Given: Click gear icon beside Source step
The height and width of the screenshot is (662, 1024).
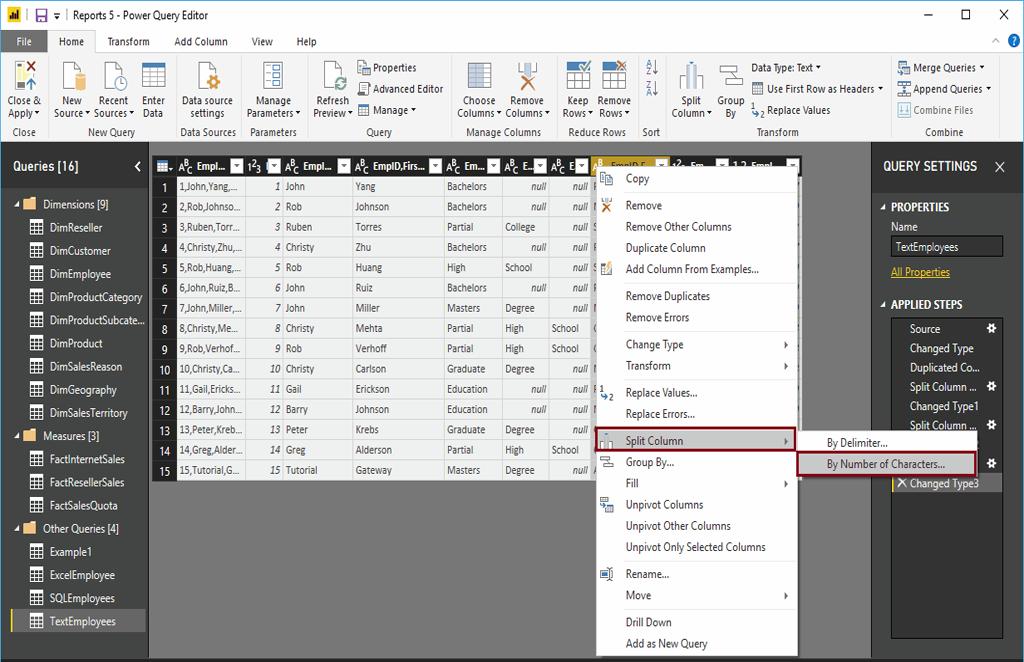Looking at the screenshot, I should (991, 328).
